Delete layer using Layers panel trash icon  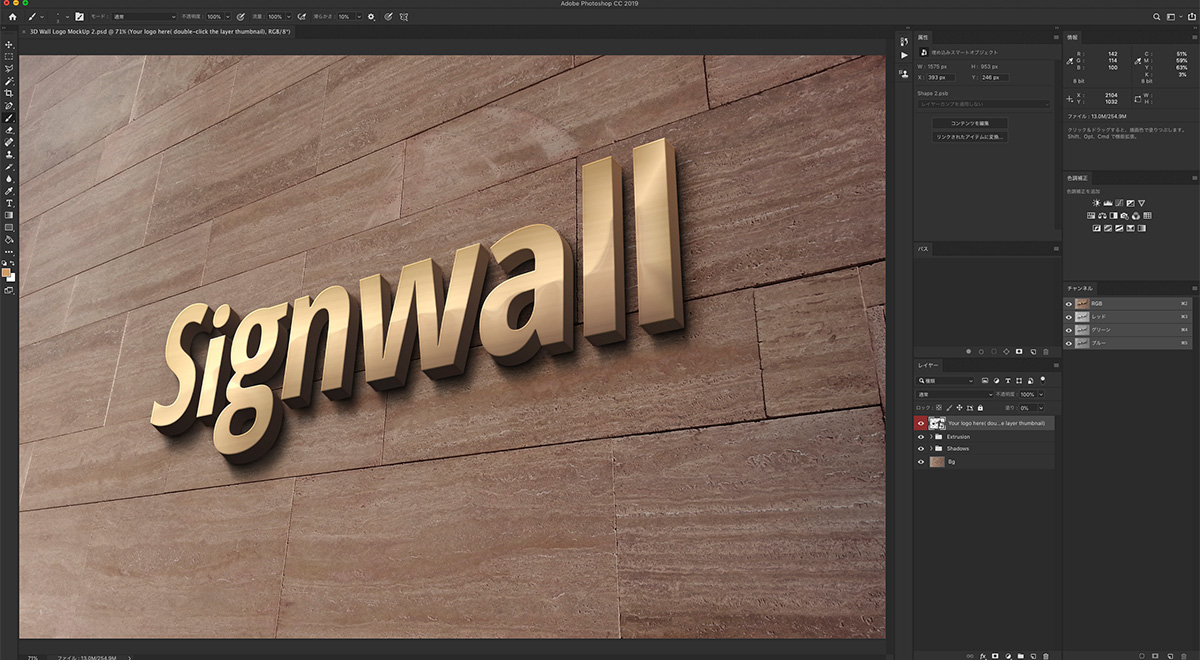pos(1046,657)
